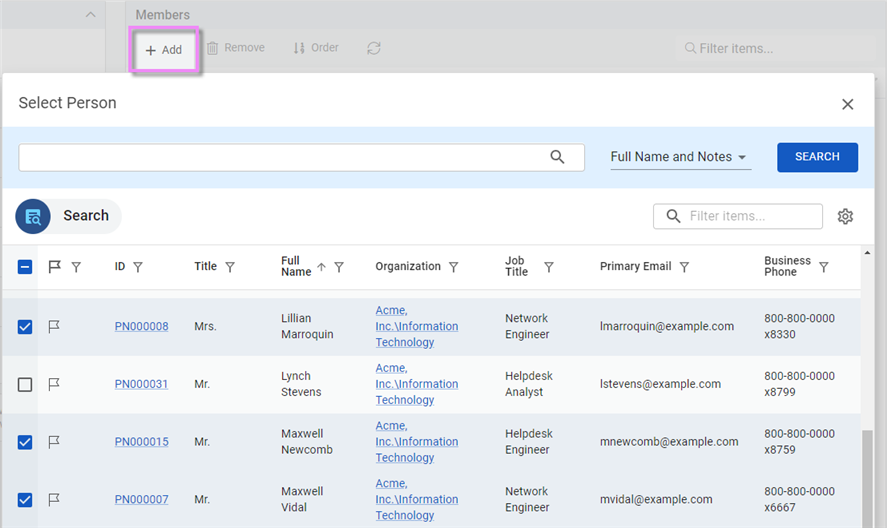Viewport: 887px width, 528px height.
Task: Click the grid Filter items field
Action: click(738, 216)
